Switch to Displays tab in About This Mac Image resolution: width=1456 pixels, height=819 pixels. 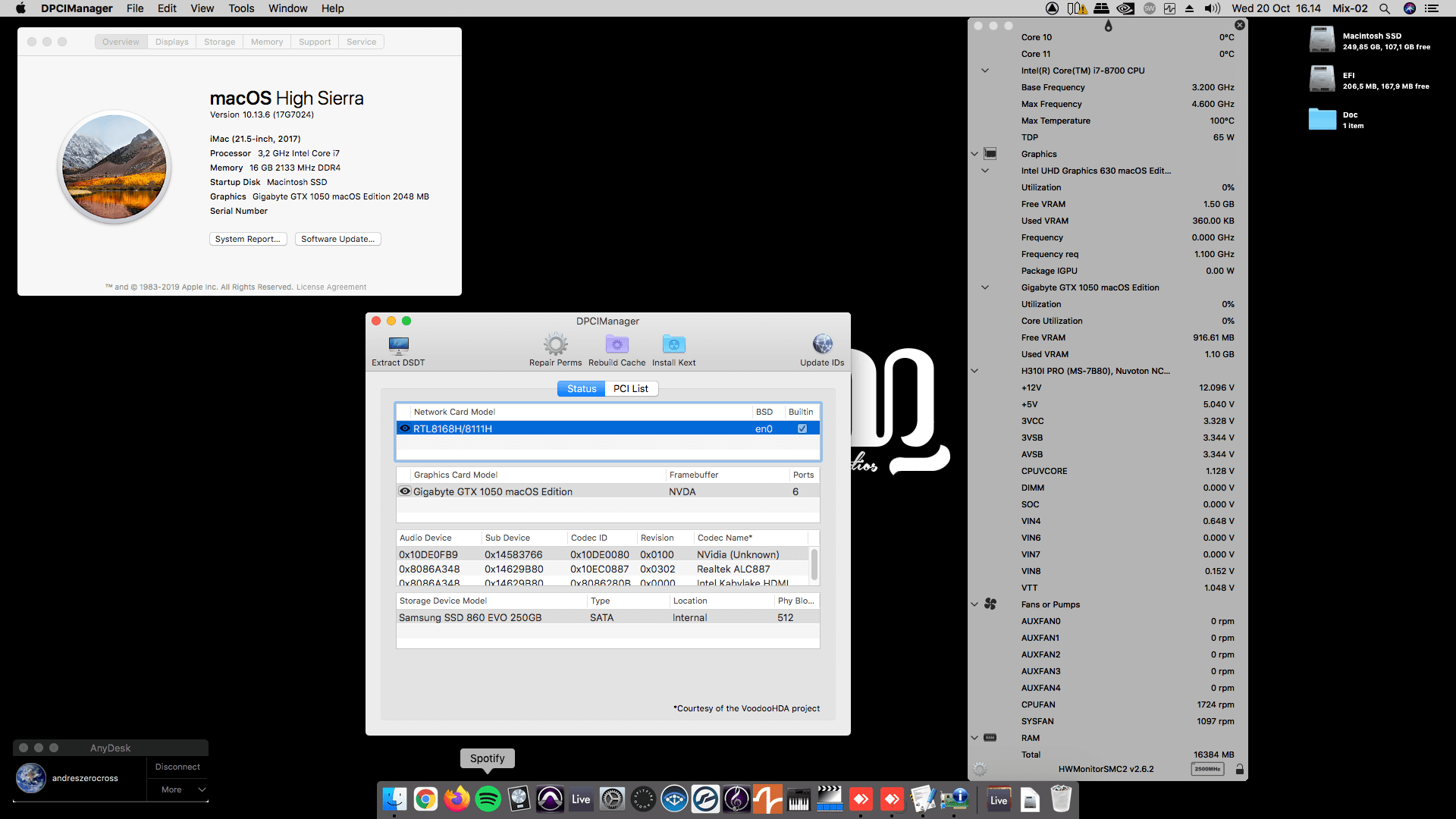171,42
